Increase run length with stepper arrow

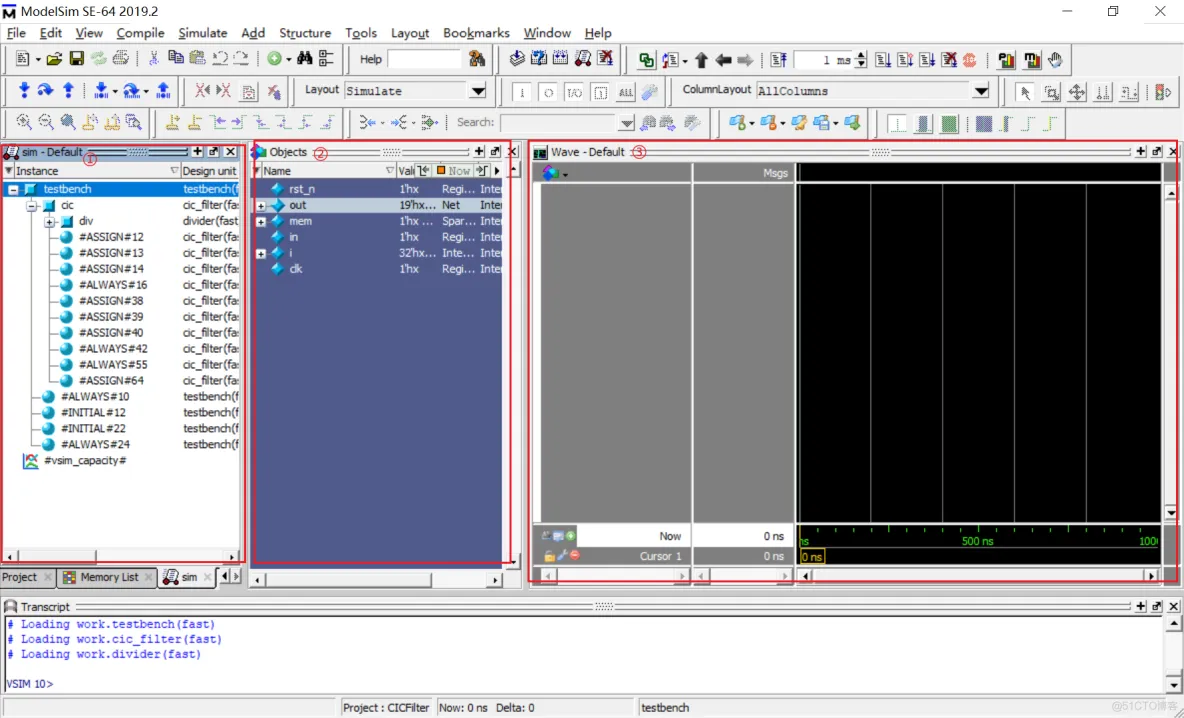pos(861,55)
